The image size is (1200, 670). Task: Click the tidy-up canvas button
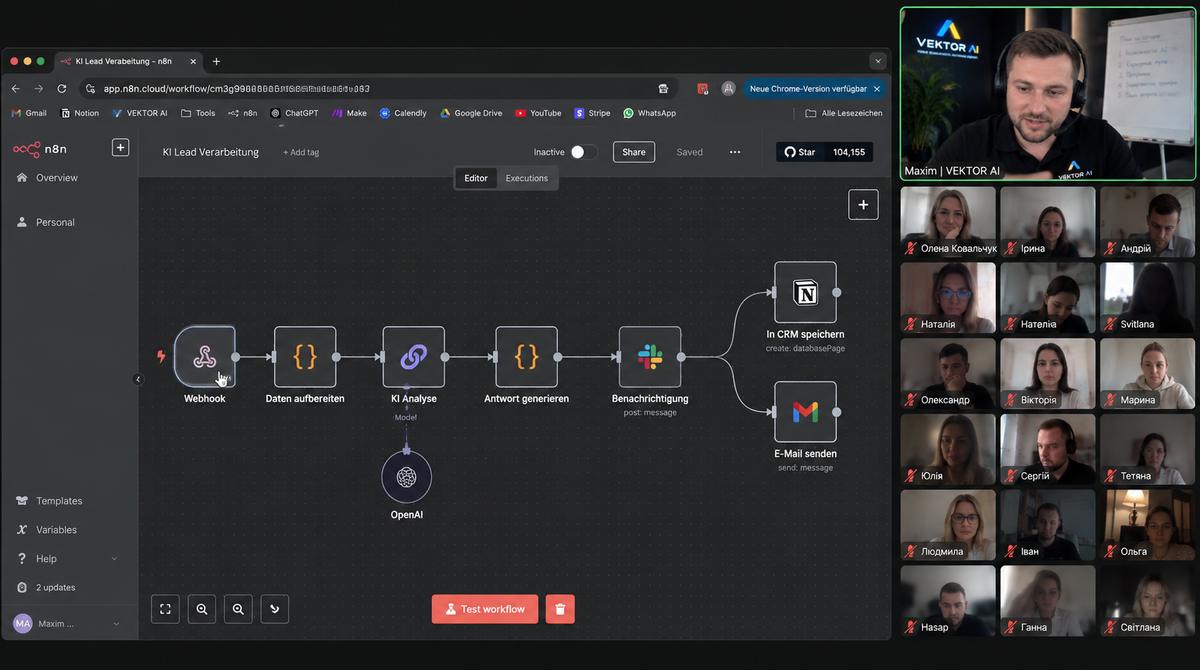point(275,608)
